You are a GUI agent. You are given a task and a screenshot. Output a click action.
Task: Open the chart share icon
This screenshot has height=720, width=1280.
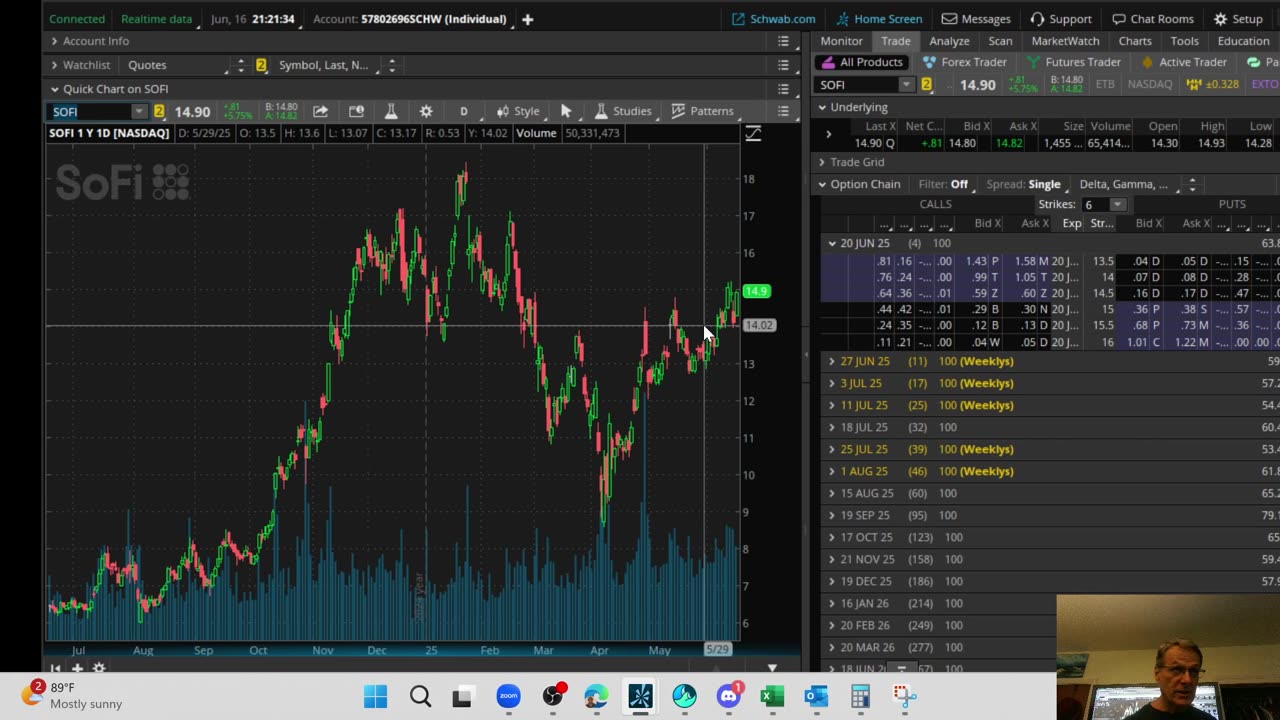point(320,111)
